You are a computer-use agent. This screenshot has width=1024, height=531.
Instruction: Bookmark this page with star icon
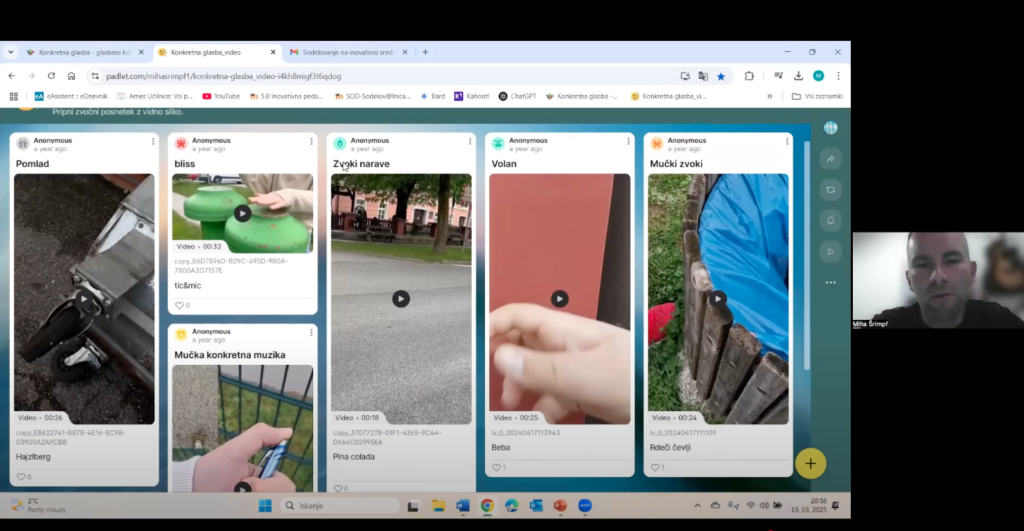click(721, 76)
